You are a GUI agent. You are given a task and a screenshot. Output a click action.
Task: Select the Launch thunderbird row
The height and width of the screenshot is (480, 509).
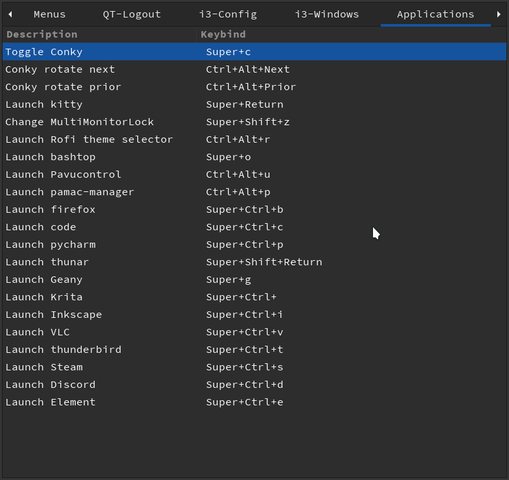[x=254, y=349]
